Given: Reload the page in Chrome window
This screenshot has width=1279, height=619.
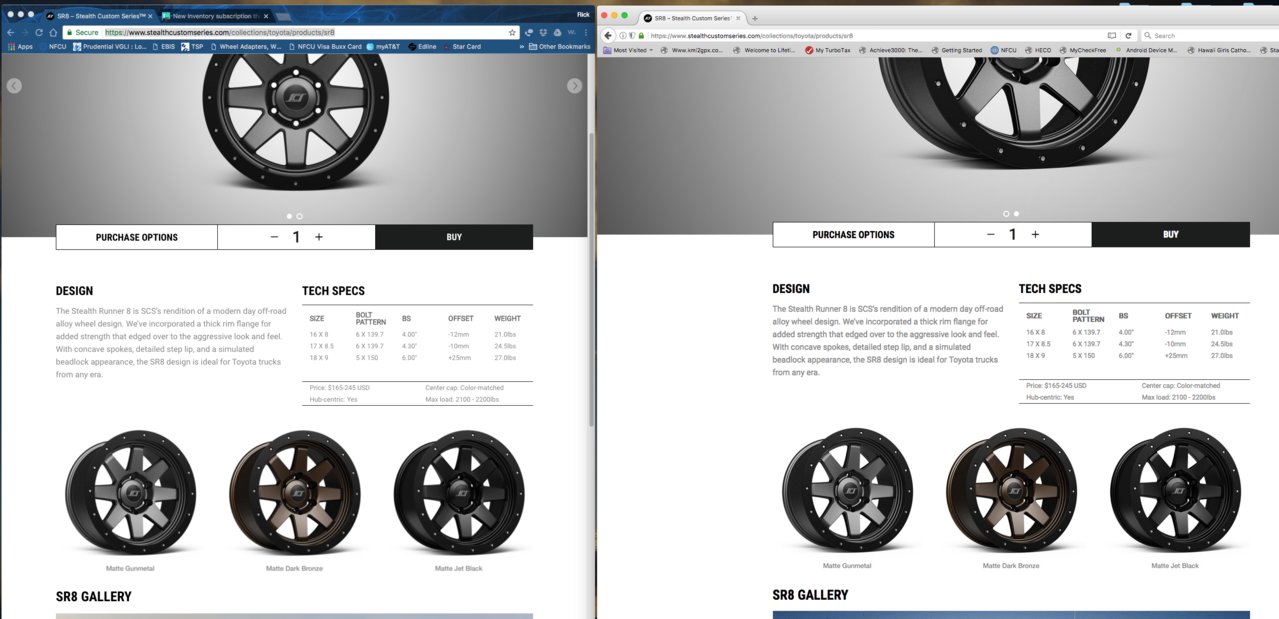Looking at the screenshot, I should click(x=39, y=32).
